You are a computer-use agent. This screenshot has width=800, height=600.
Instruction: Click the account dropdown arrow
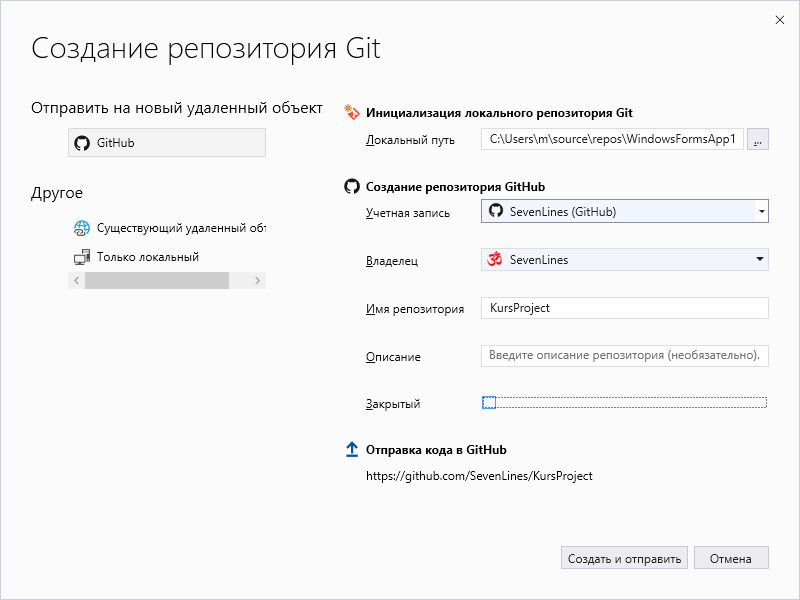[762, 211]
